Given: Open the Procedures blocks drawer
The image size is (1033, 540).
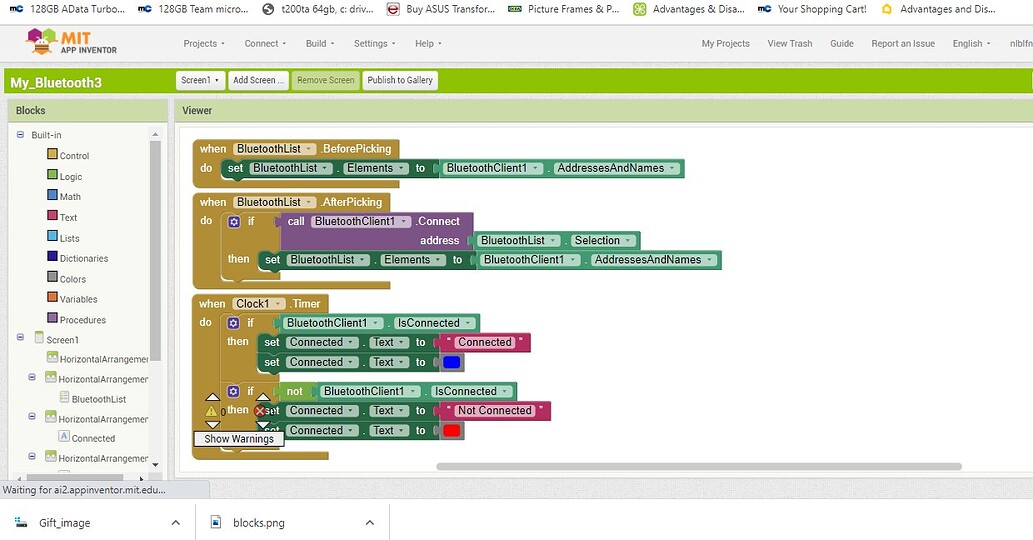Looking at the screenshot, I should (x=76, y=319).
